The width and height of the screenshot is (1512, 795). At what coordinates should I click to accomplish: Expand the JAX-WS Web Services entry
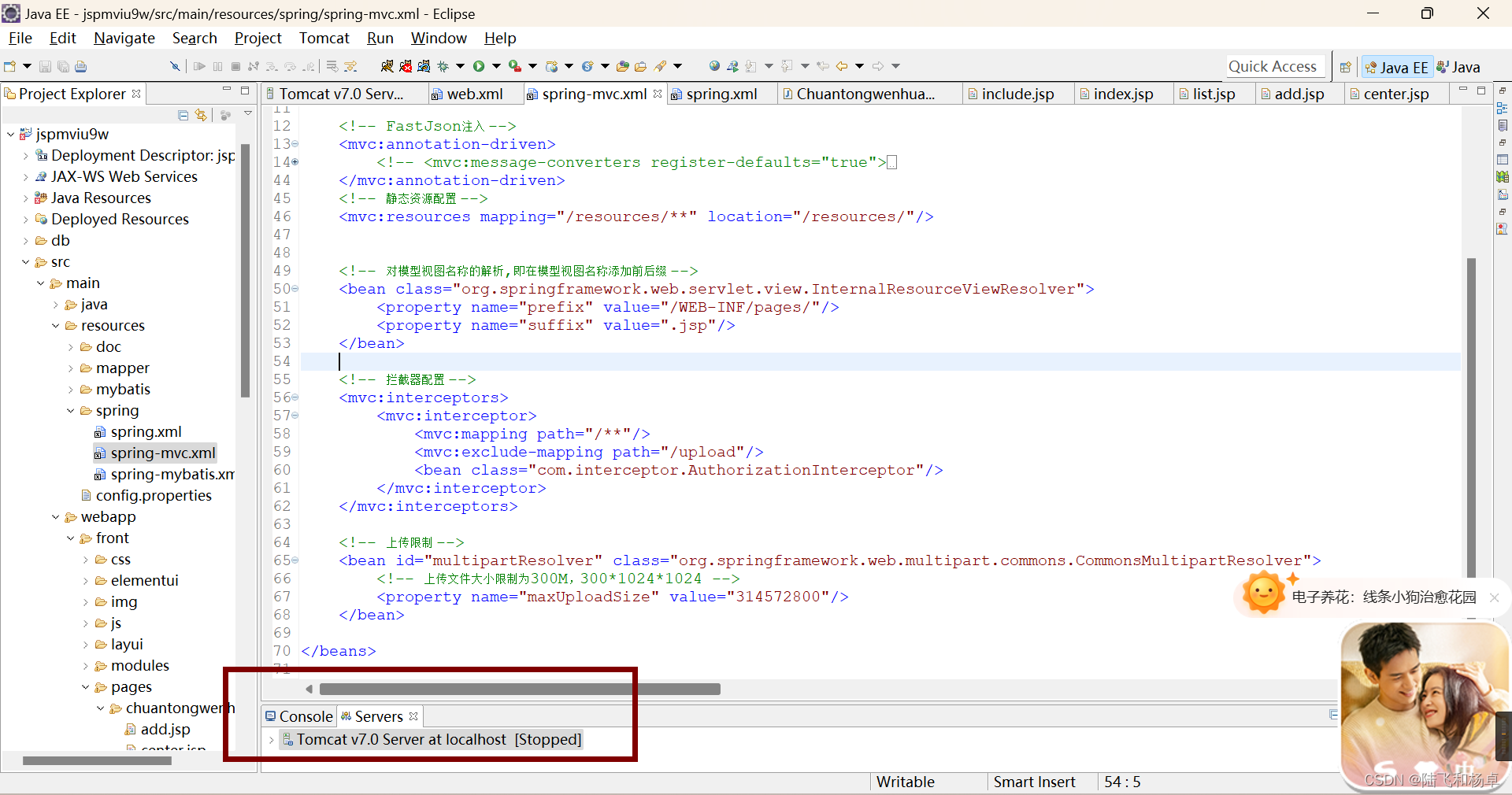pos(26,176)
